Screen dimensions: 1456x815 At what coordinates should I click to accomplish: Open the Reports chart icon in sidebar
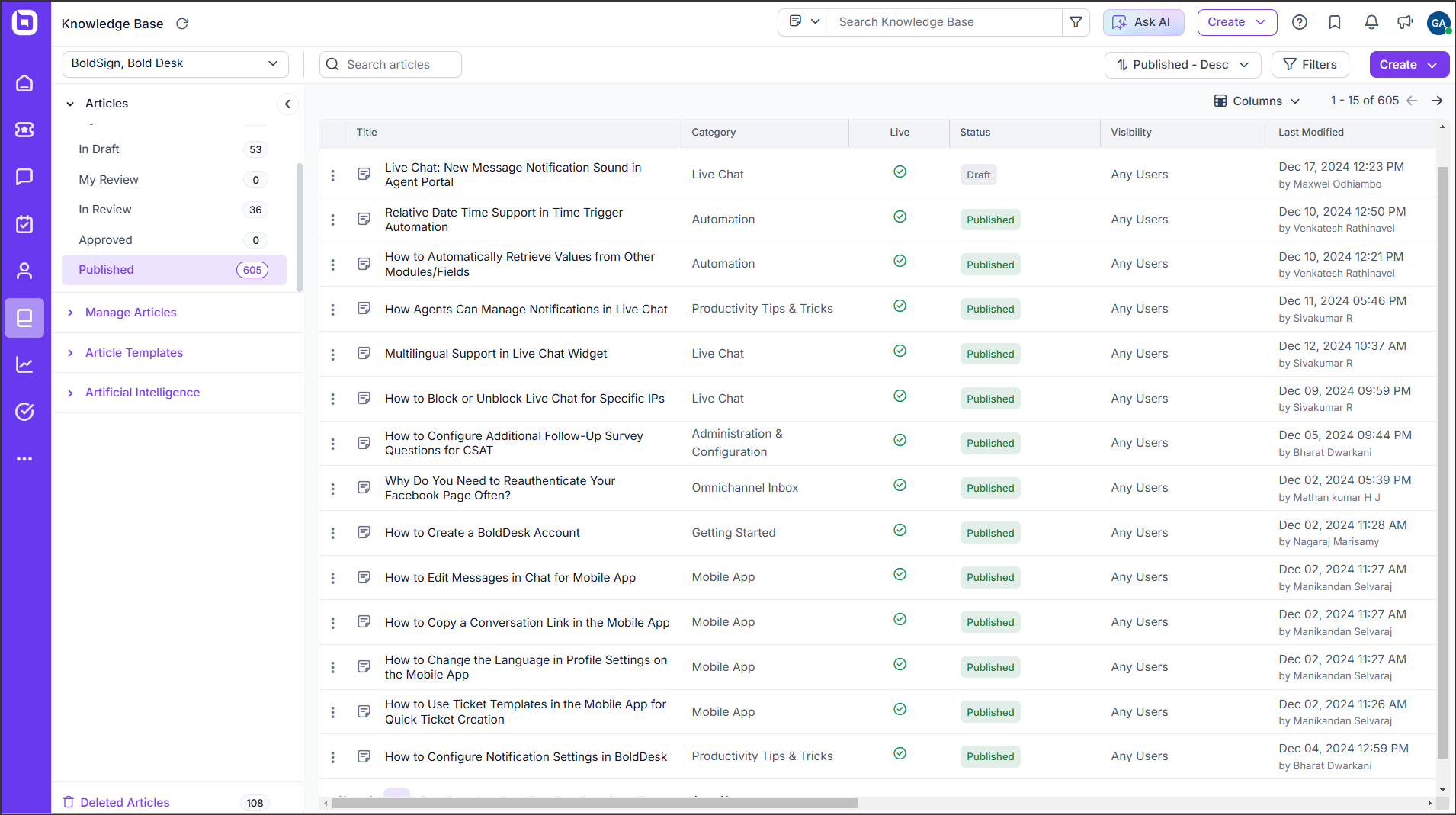tap(24, 364)
